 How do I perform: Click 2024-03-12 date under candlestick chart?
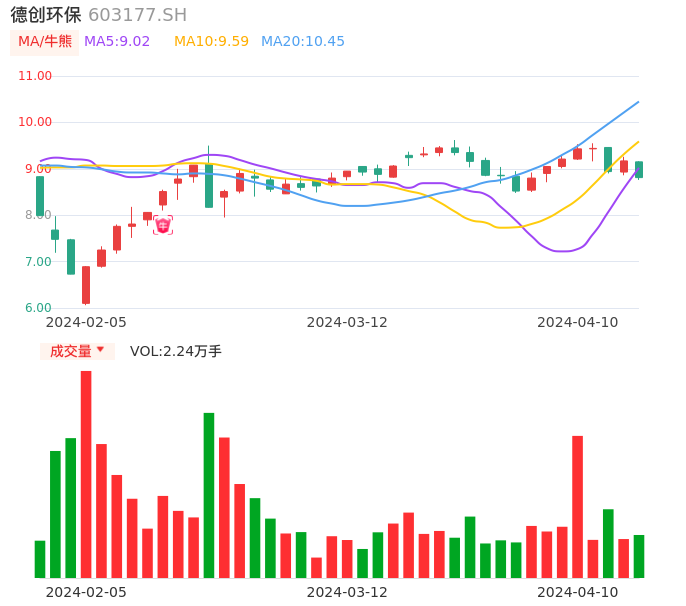coord(347,322)
